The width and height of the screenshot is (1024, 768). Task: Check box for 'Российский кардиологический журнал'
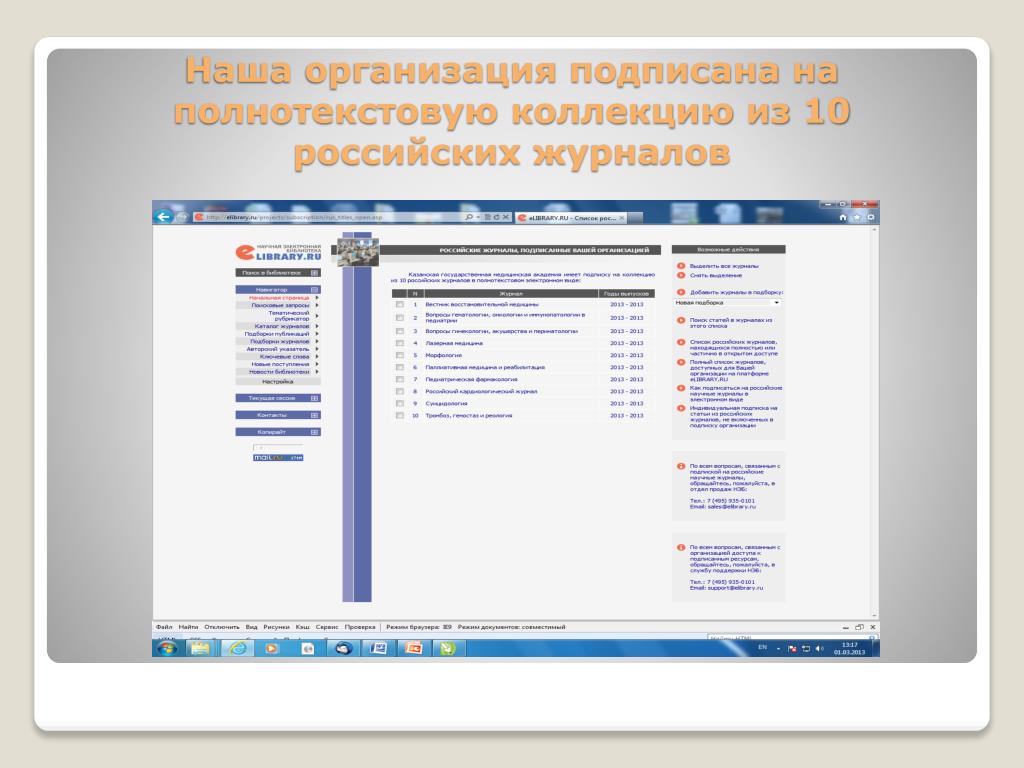(400, 391)
